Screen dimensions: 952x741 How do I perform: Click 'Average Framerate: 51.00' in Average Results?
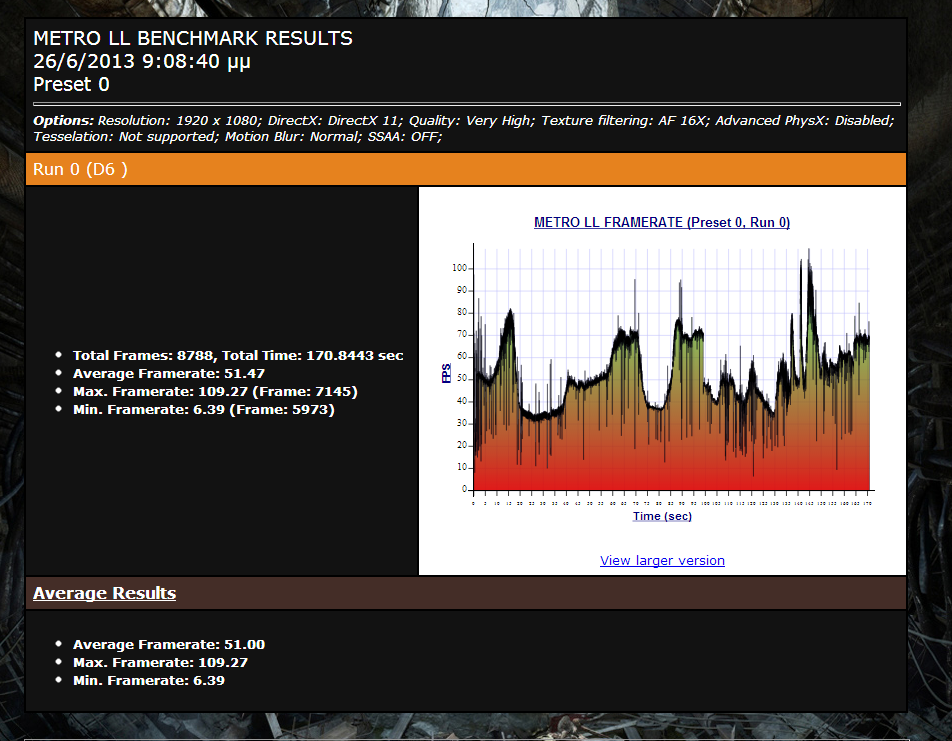[169, 644]
